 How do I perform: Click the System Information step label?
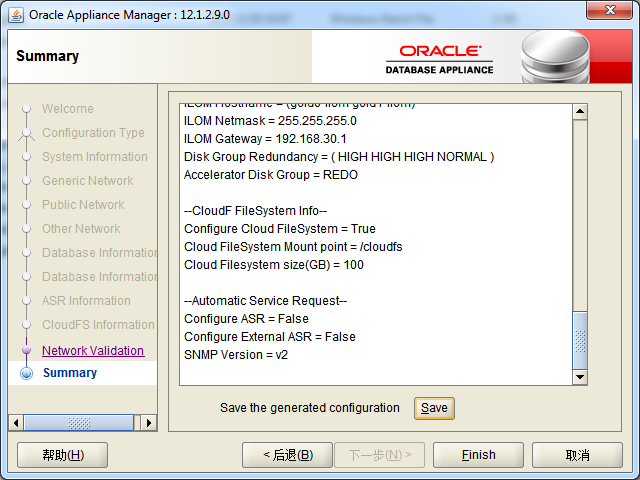[95, 157]
